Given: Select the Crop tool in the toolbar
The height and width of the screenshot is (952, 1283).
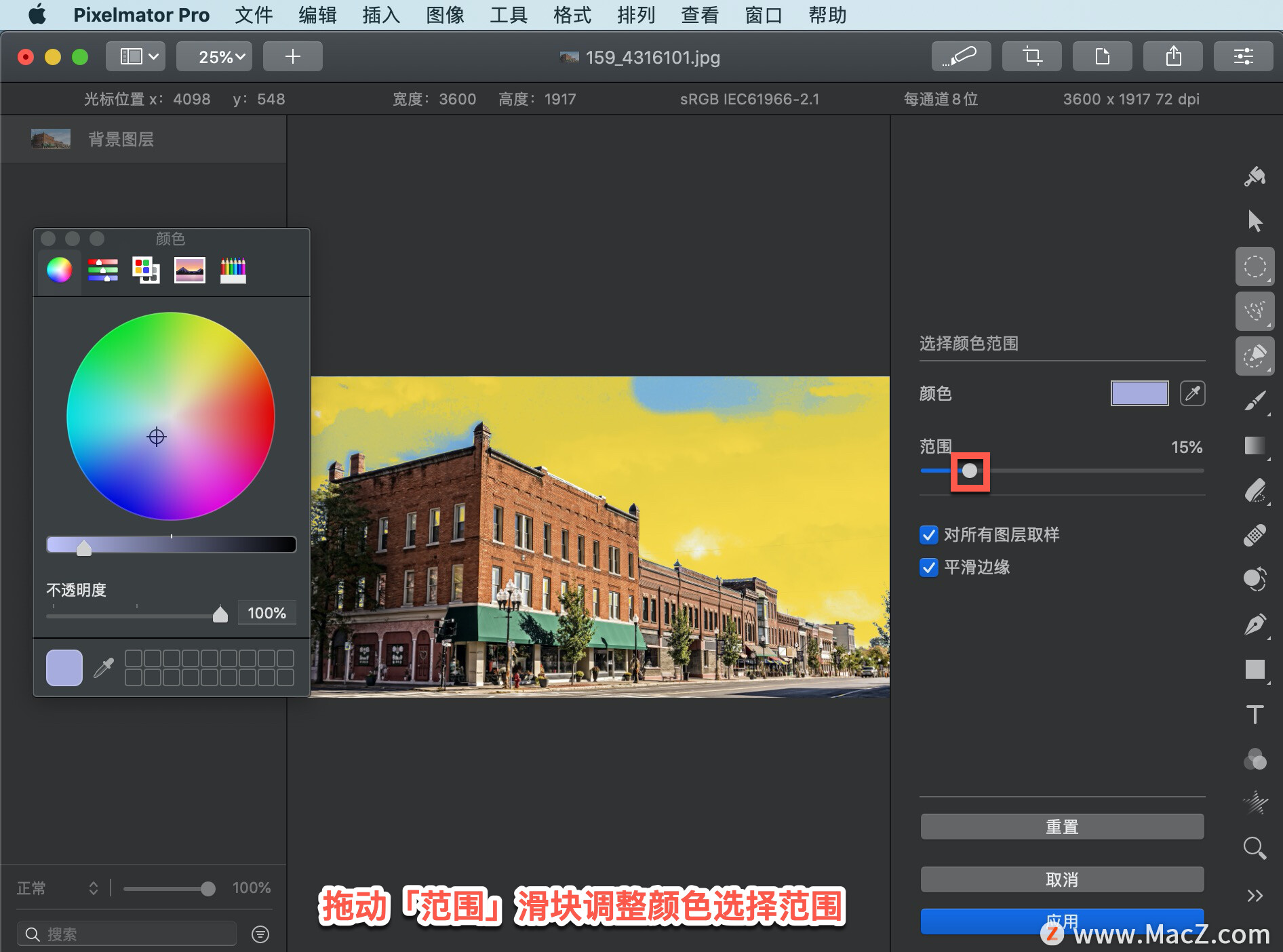Looking at the screenshot, I should [x=1031, y=56].
